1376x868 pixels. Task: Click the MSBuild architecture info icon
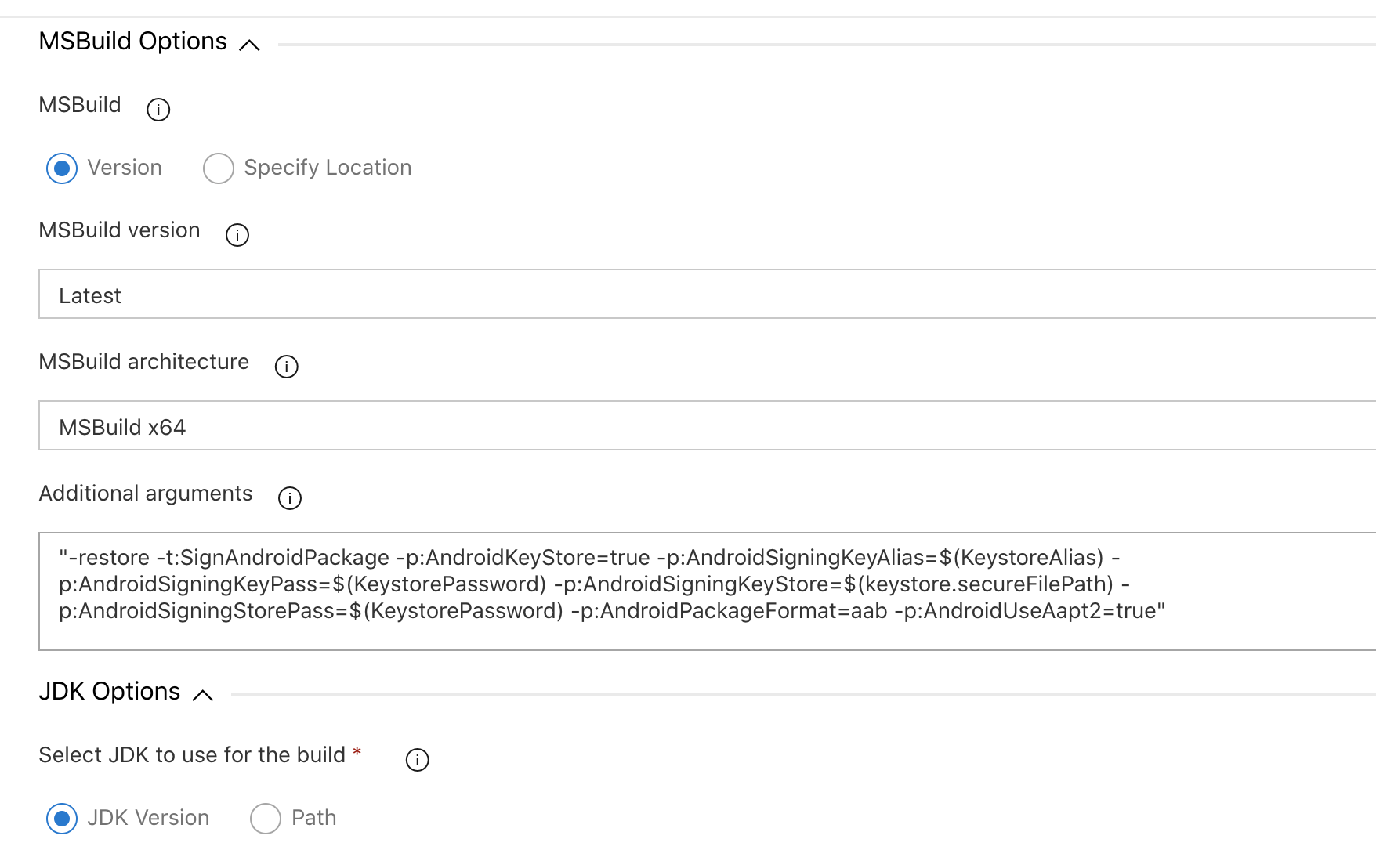click(287, 366)
